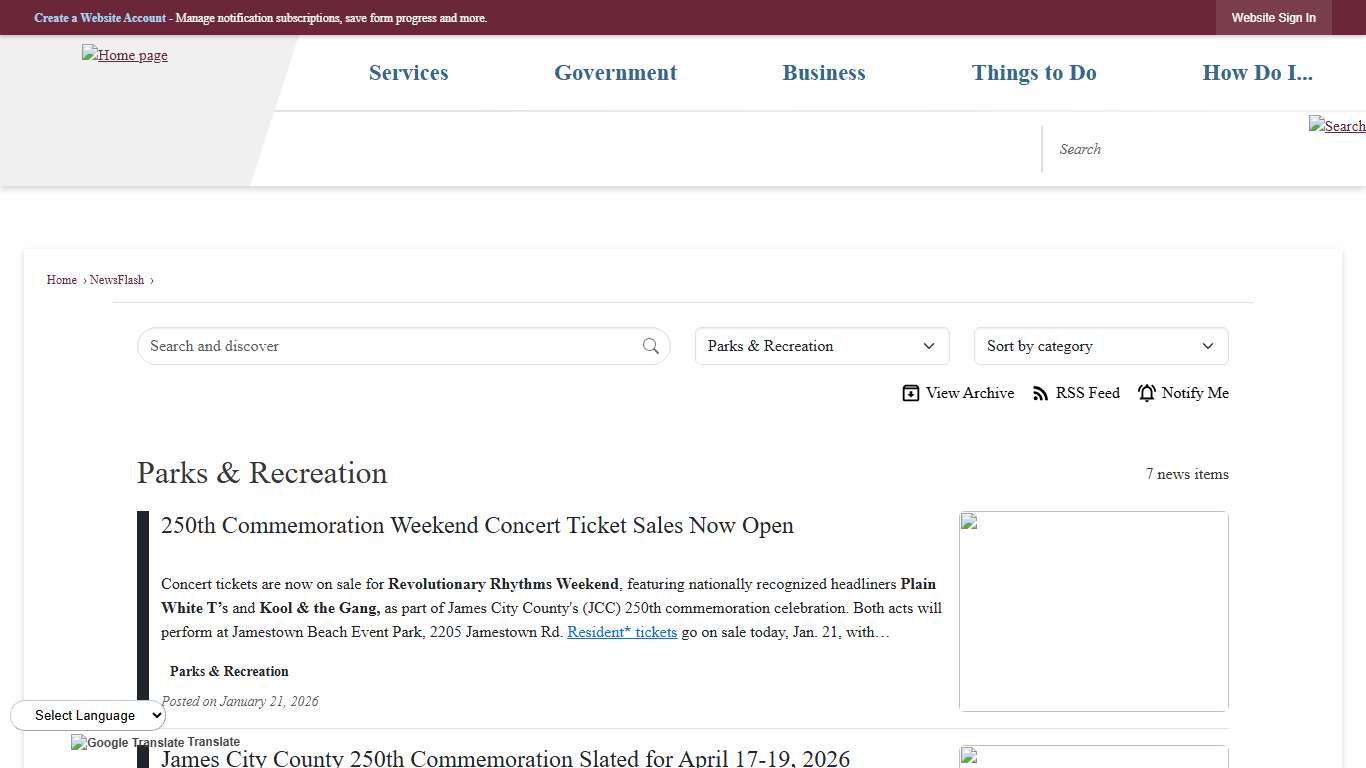Open the Government menu
Viewport: 1366px width, 768px height.
click(x=615, y=73)
